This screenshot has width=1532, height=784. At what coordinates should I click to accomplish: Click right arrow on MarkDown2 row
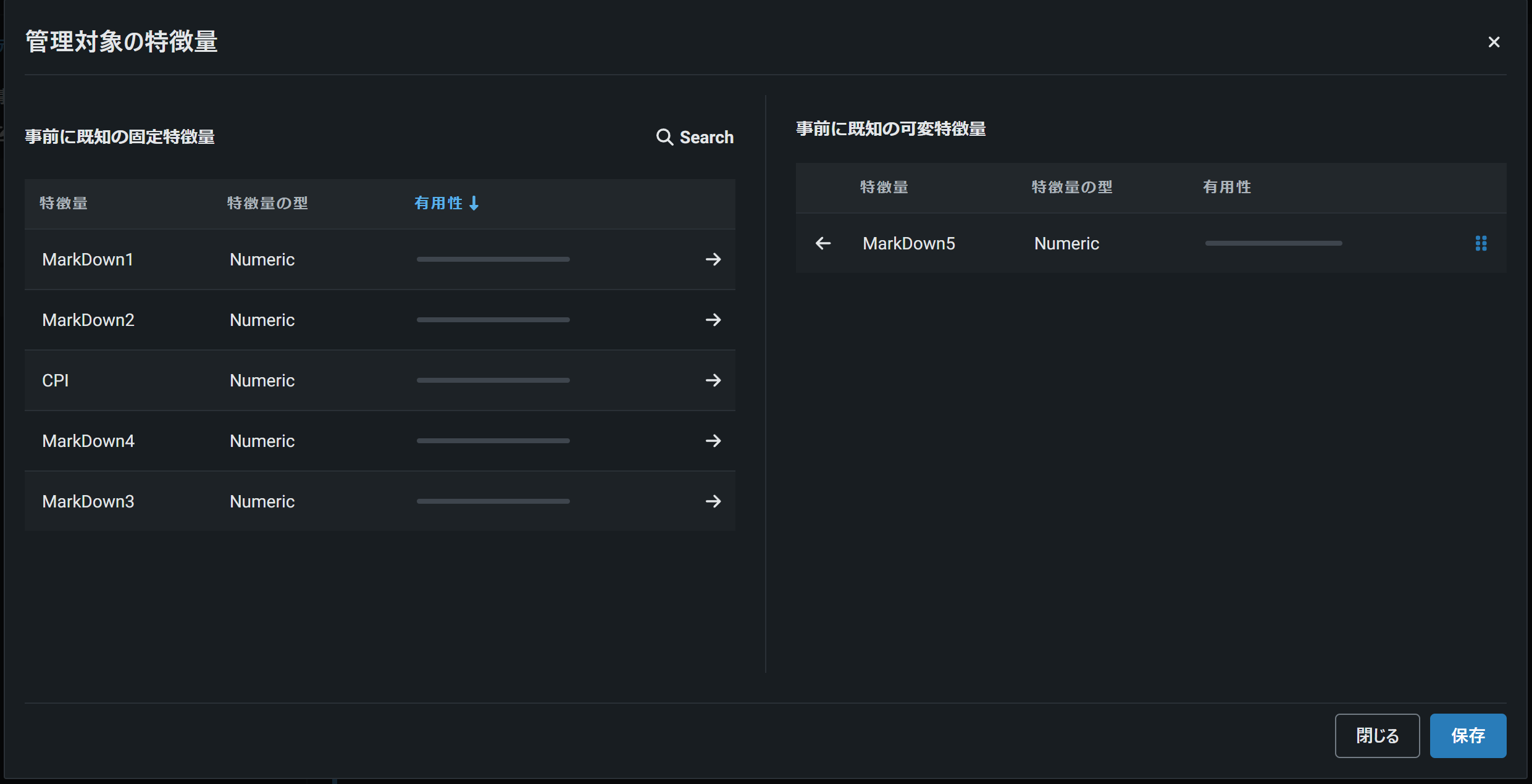click(x=713, y=320)
